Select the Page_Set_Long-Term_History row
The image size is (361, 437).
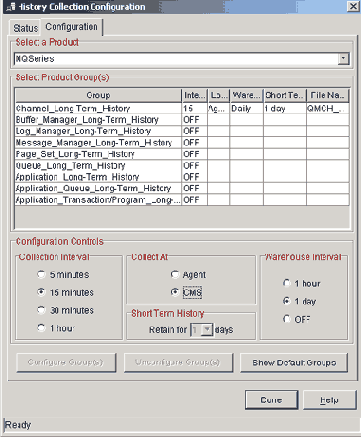pos(182,154)
